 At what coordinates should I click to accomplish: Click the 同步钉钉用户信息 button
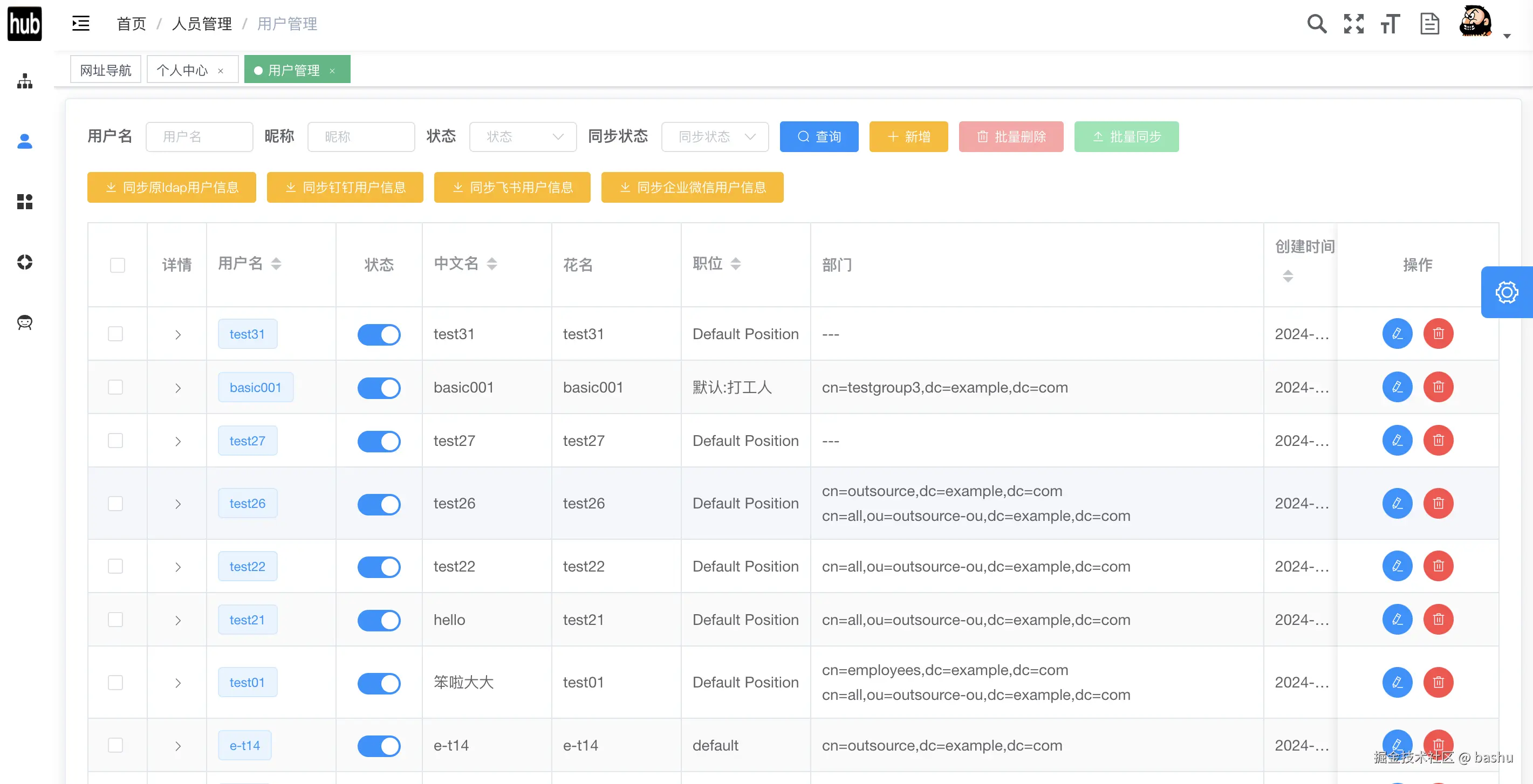[345, 188]
